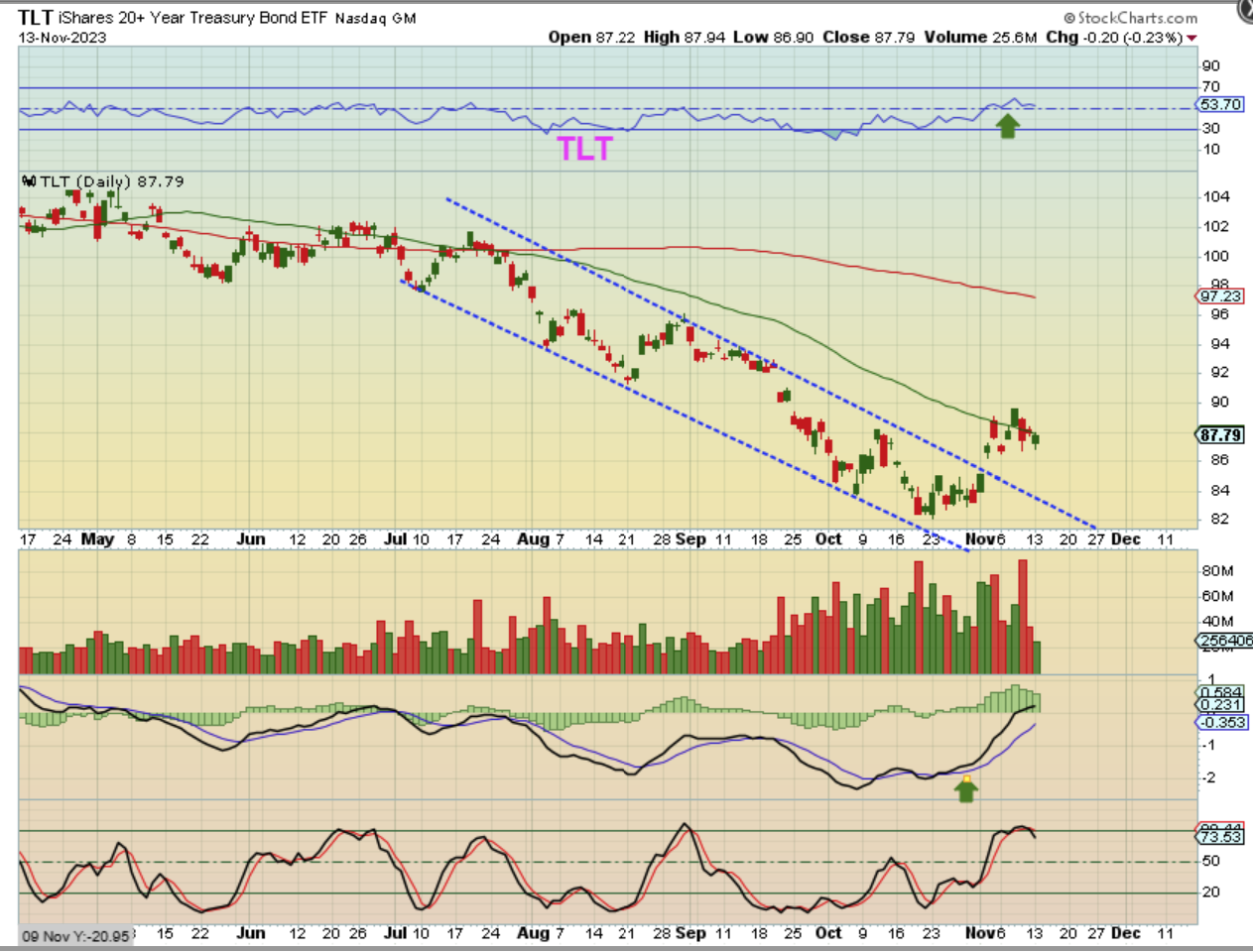Click the 70 overbought level on RSI axis
The image size is (1253, 952).
1210,87
